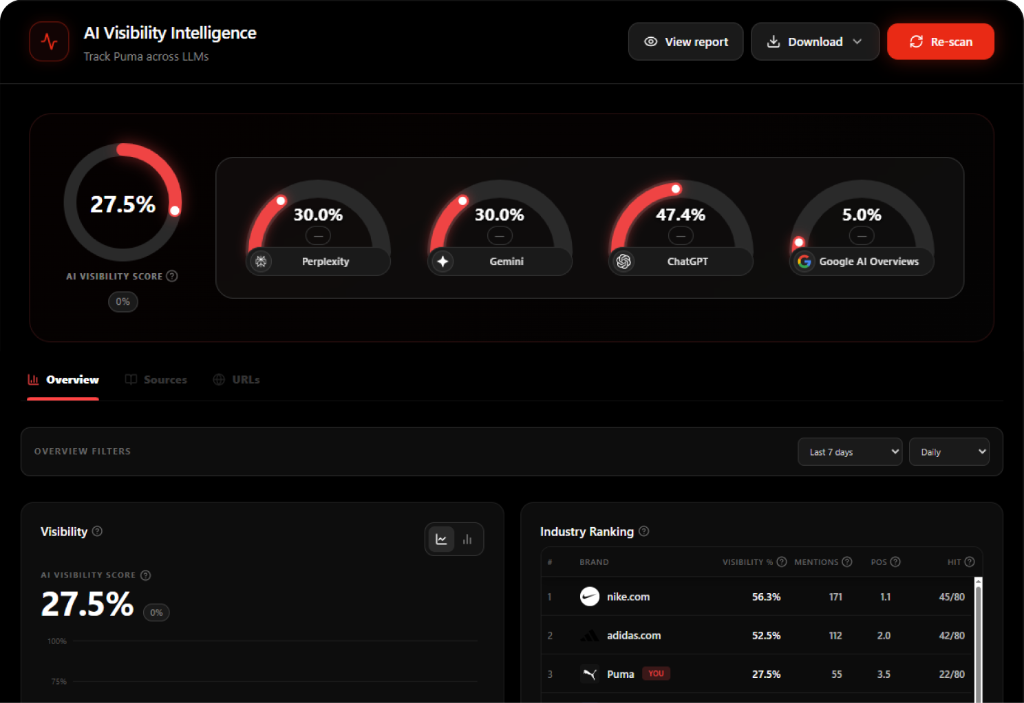Click the Brand column header
The image size is (1024, 703).
(x=594, y=562)
